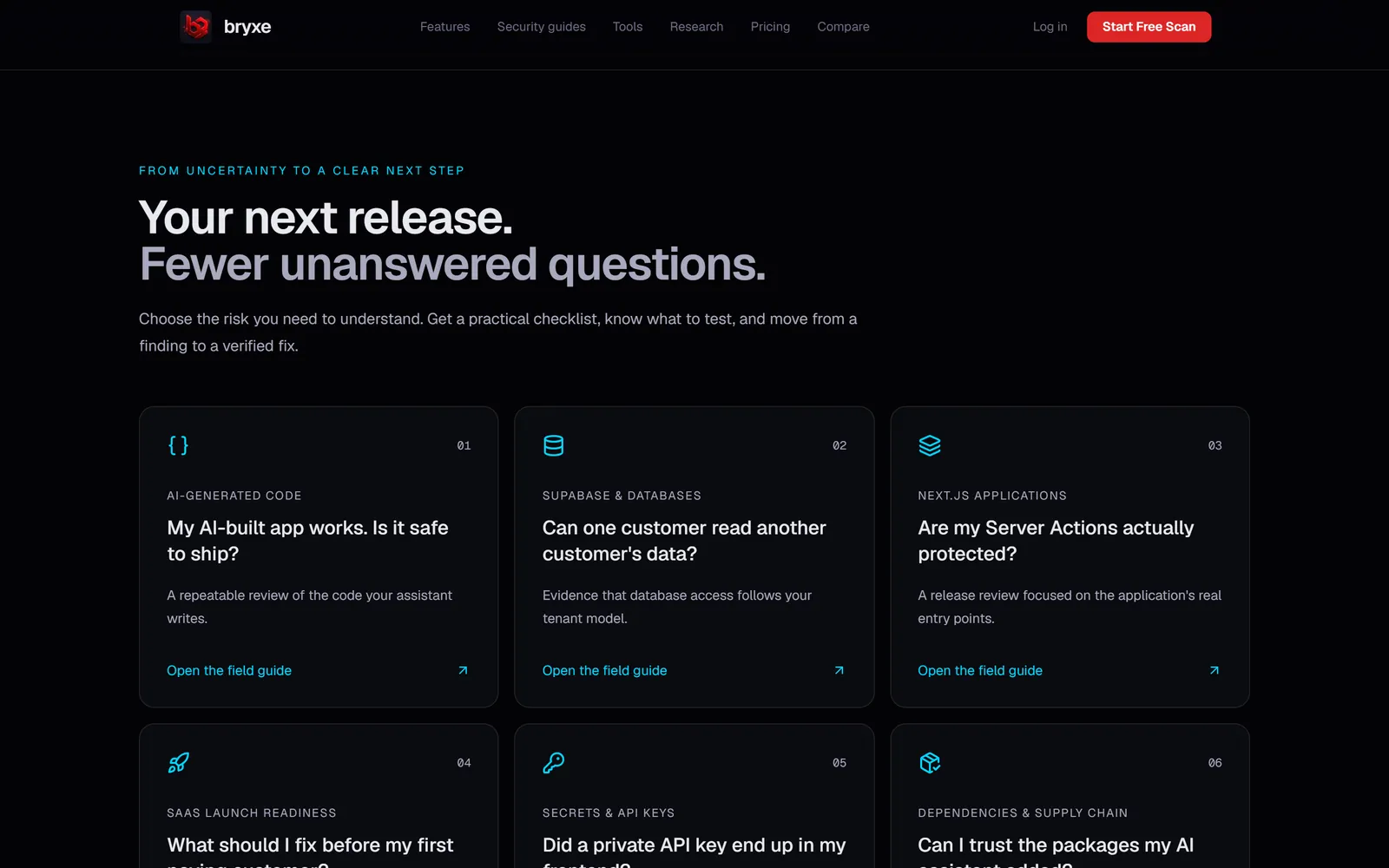Click the 'Fewer unanswered questions.' headline
This screenshot has height=868, width=1389.
(x=452, y=264)
